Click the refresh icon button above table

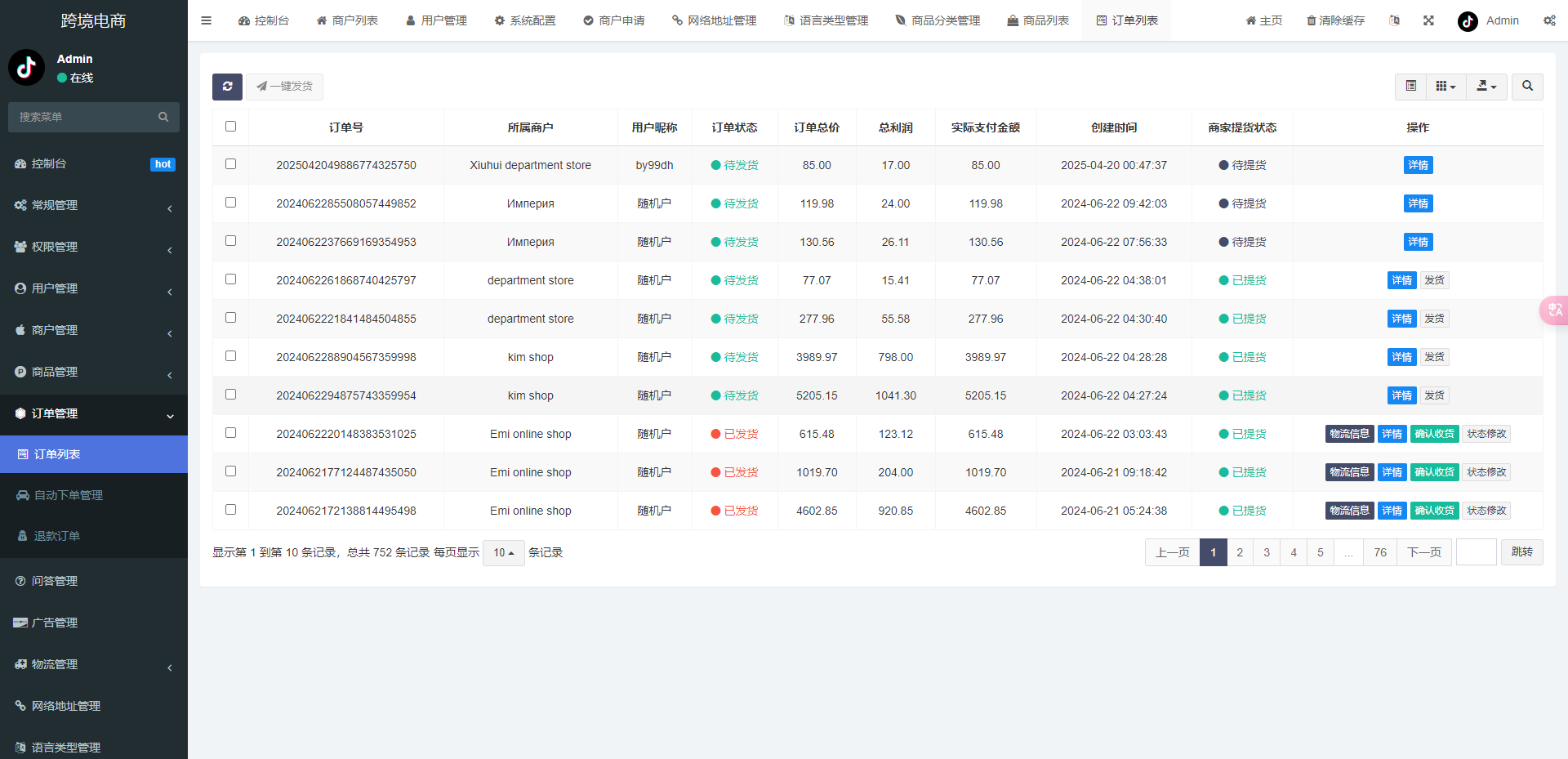(227, 87)
